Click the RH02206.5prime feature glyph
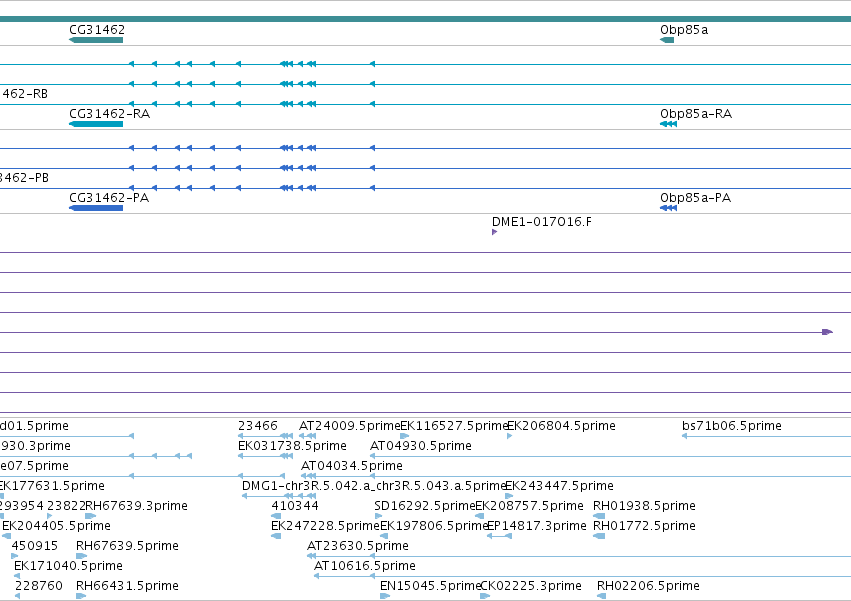Viewport: 851px width, 601px height. (x=601, y=596)
